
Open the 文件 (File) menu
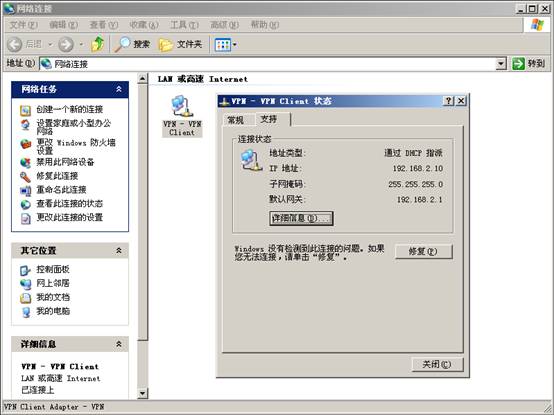23,25
